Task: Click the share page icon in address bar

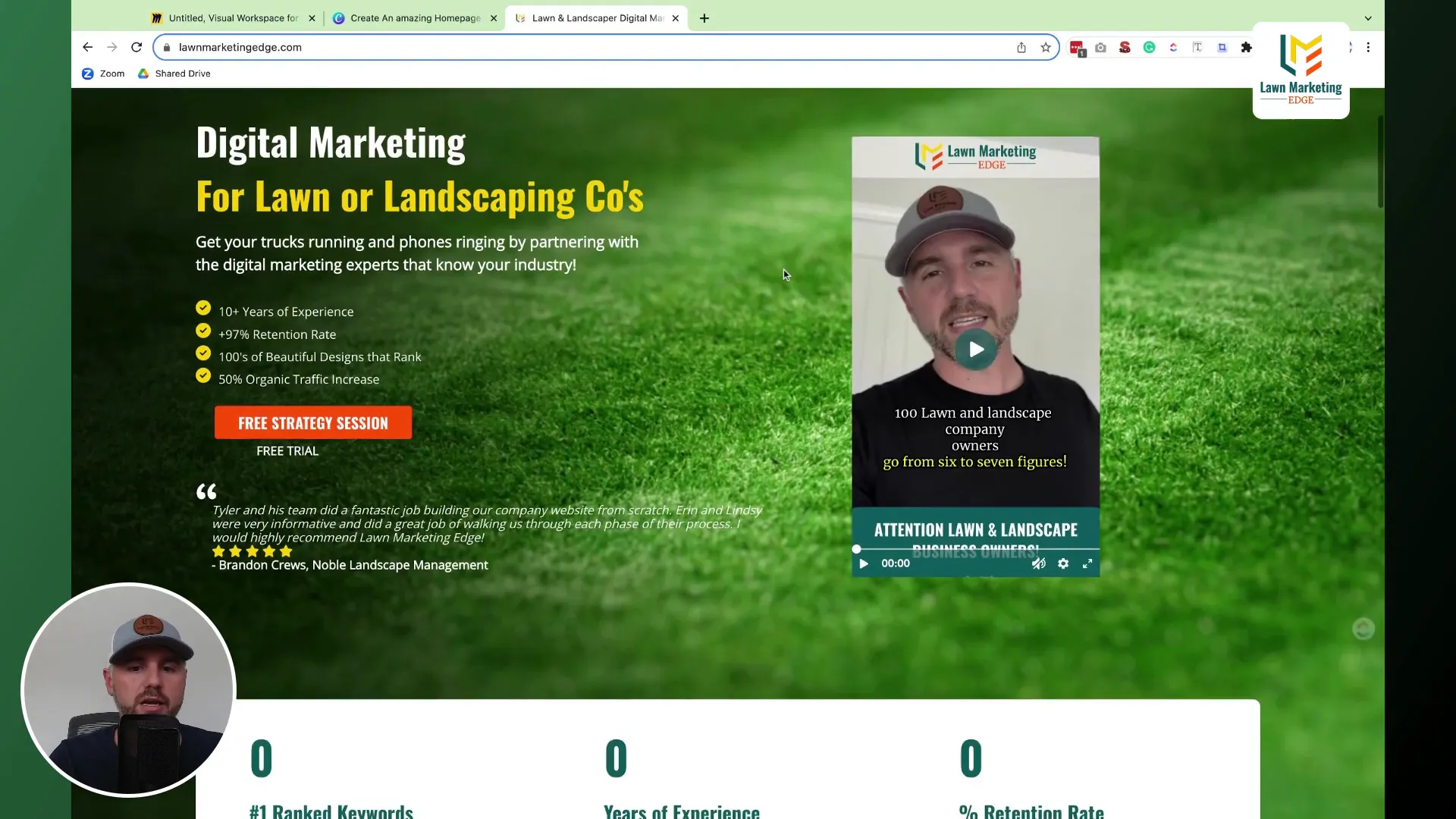Action: click(x=1021, y=47)
